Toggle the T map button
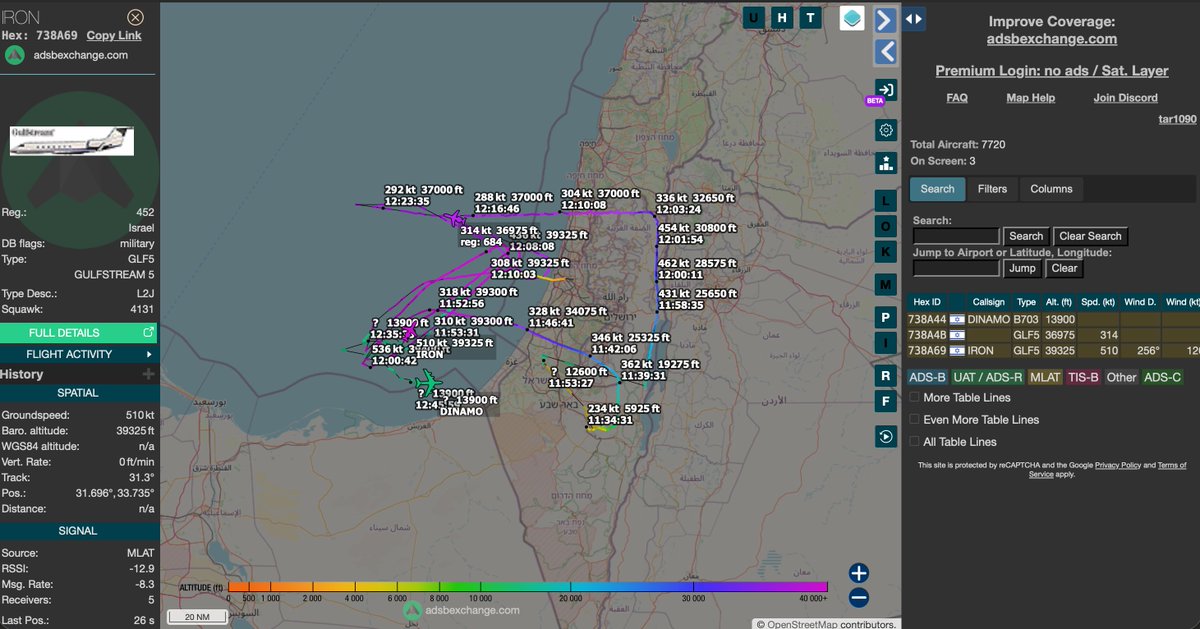Screen dimensions: 1200x629 tap(812, 18)
